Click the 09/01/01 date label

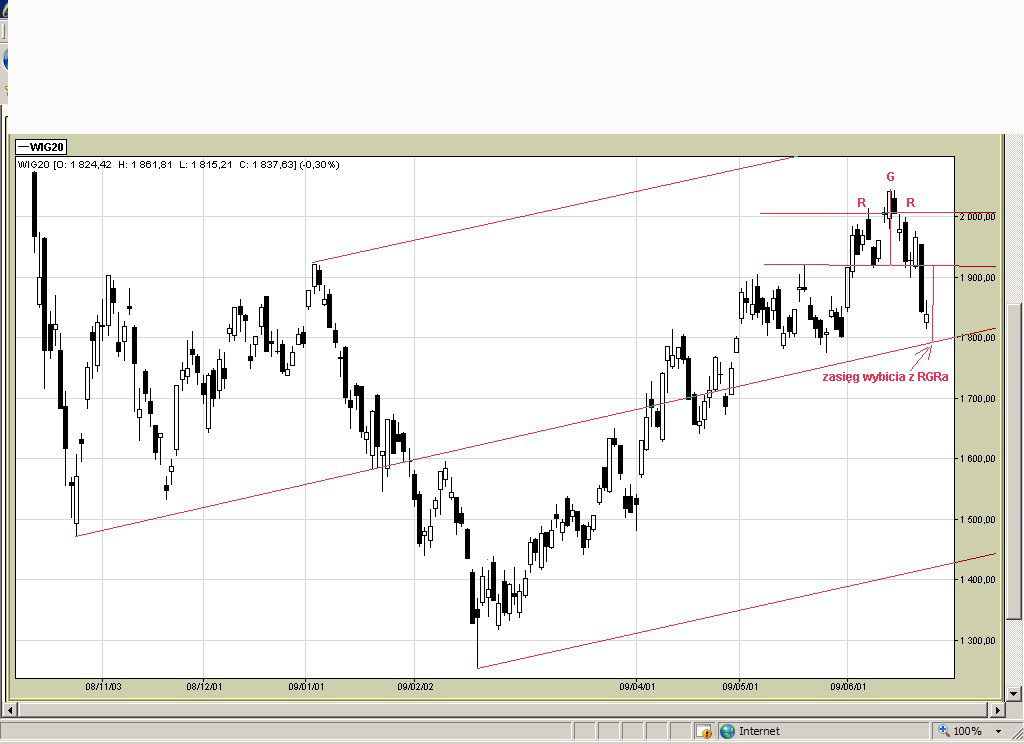(306, 687)
